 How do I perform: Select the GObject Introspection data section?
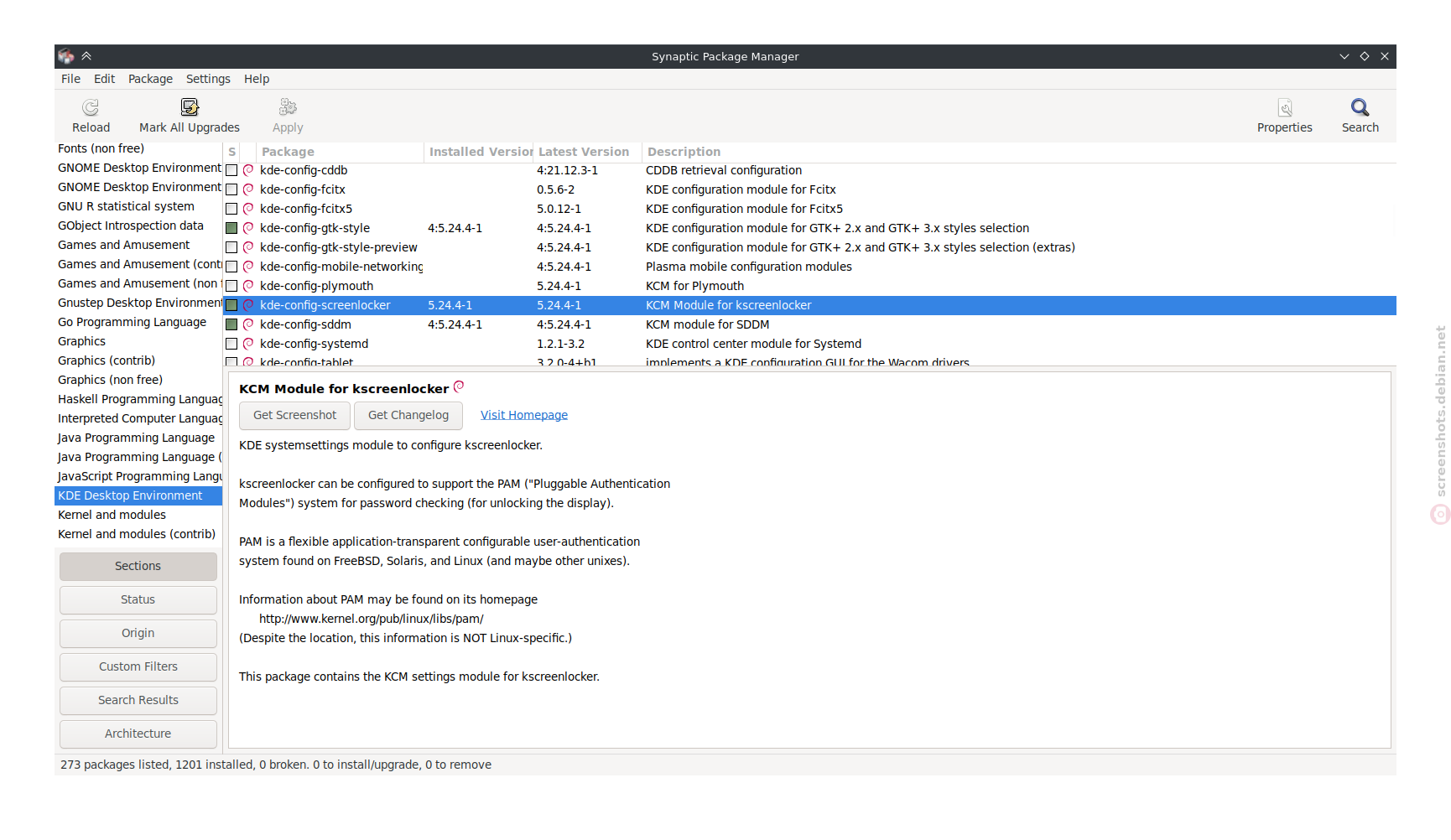tap(138, 226)
